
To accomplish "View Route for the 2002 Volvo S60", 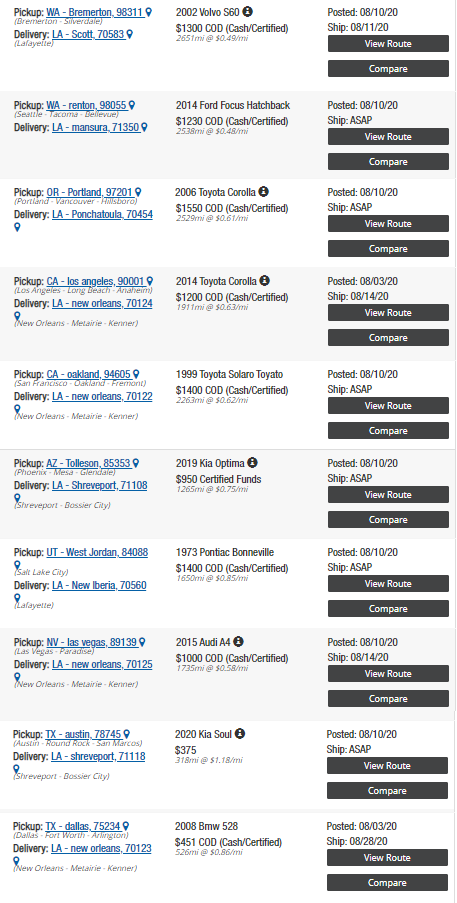I will [389, 44].
